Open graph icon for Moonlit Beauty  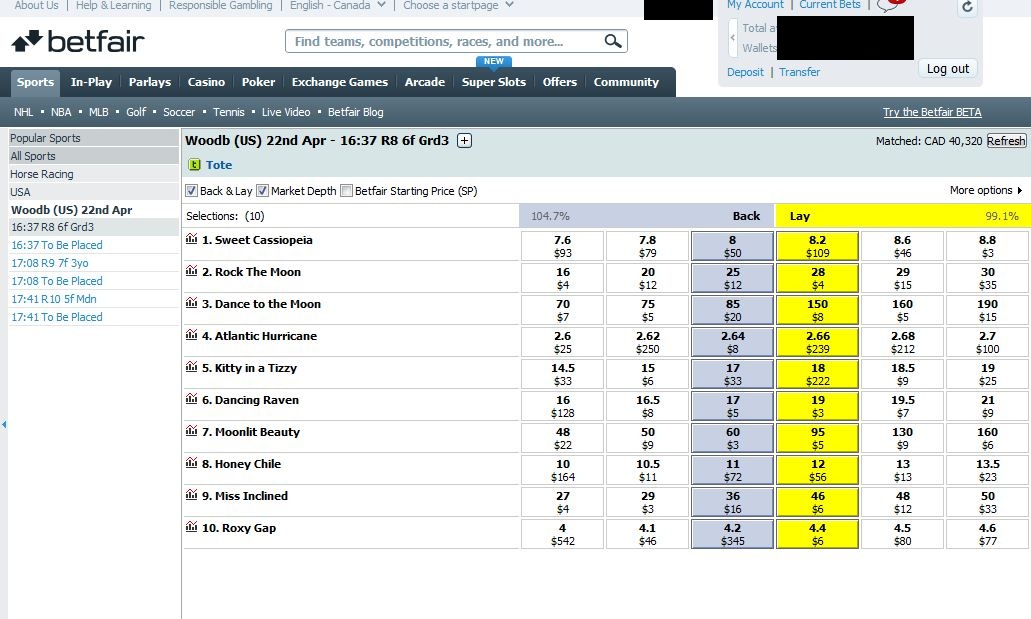click(x=191, y=431)
